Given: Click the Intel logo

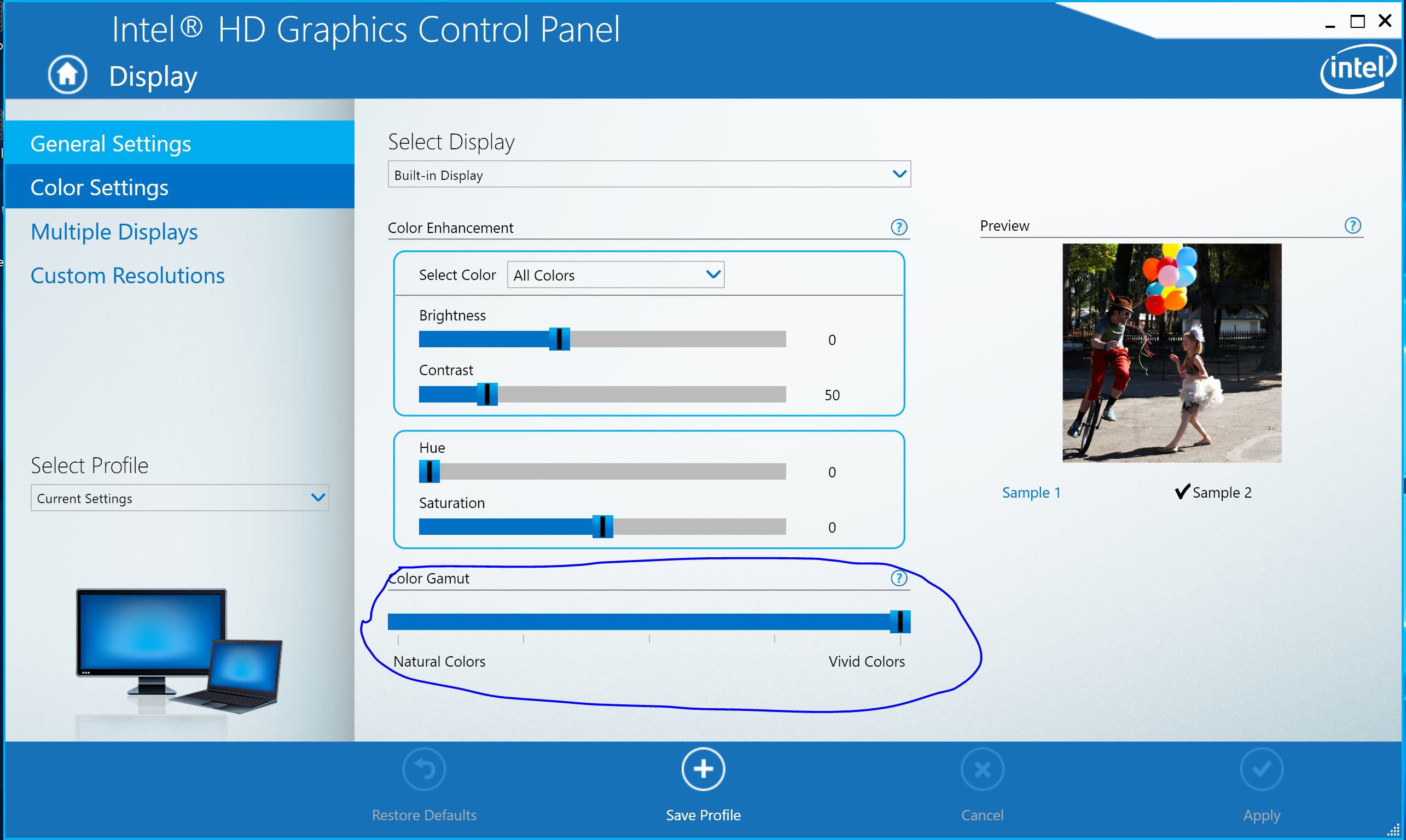Looking at the screenshot, I should click(1358, 69).
